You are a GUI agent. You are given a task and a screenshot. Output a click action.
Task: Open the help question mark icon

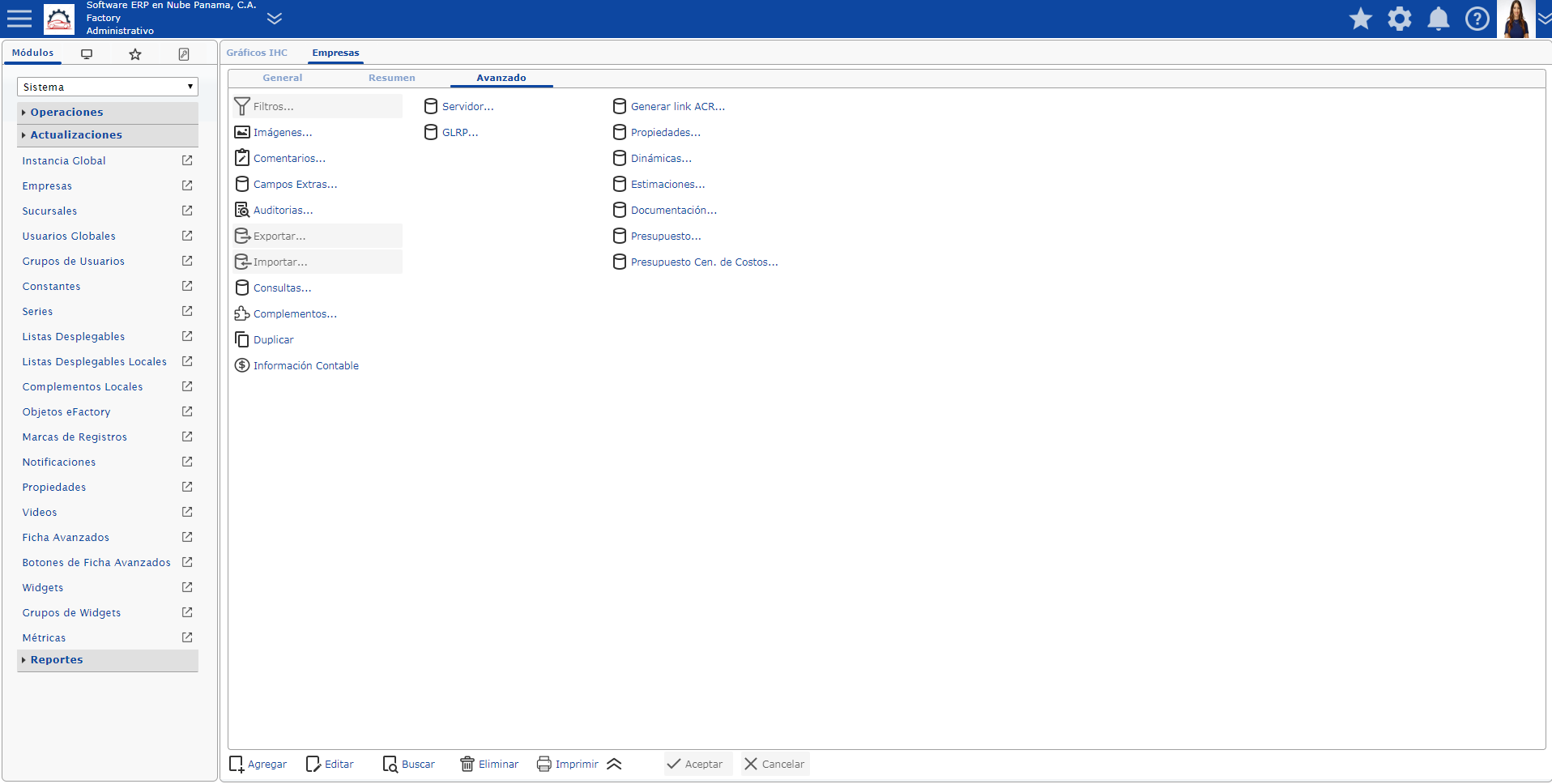coord(1477,19)
